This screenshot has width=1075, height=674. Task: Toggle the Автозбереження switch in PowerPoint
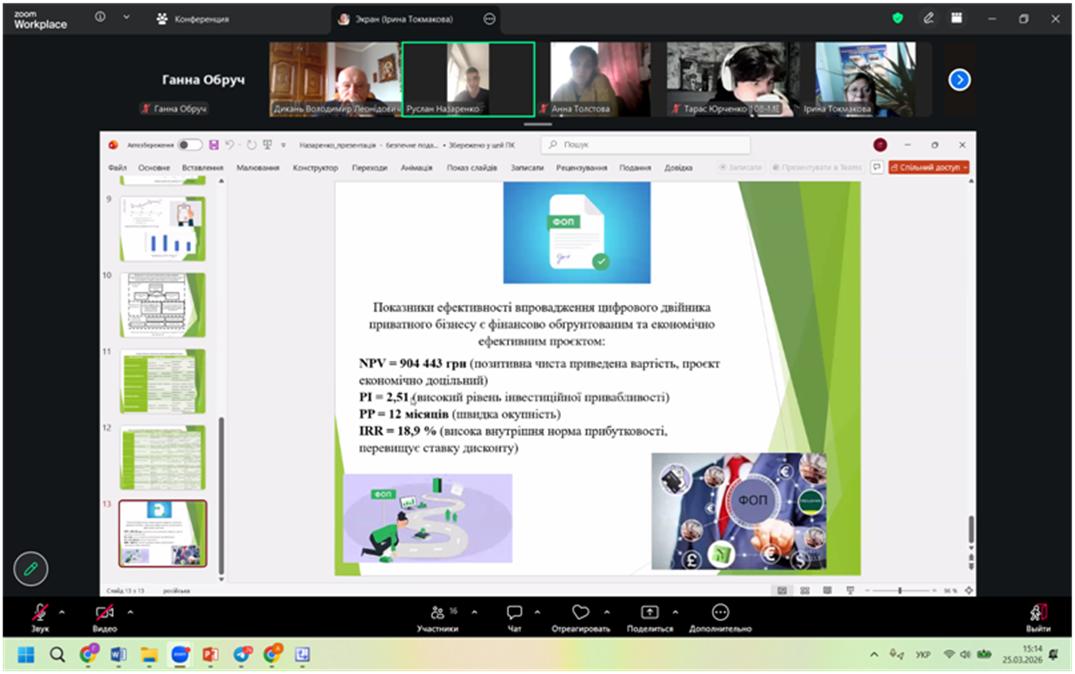point(189,145)
